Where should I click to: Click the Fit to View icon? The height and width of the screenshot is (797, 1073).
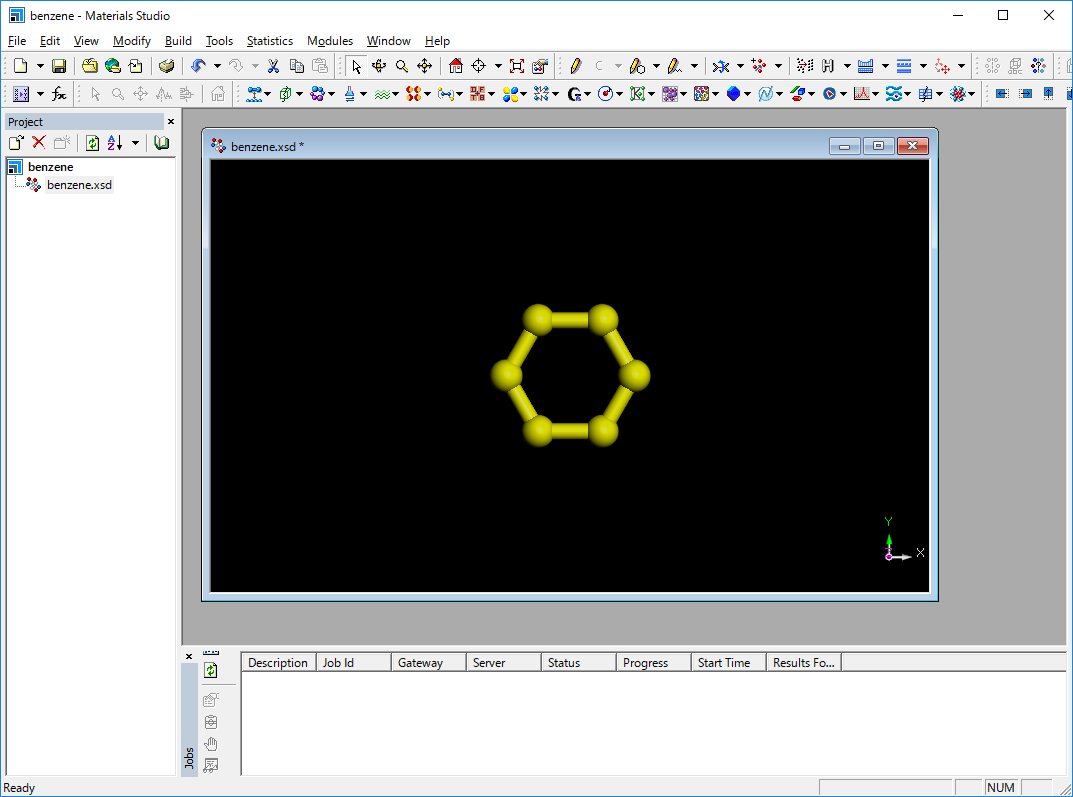click(x=516, y=66)
